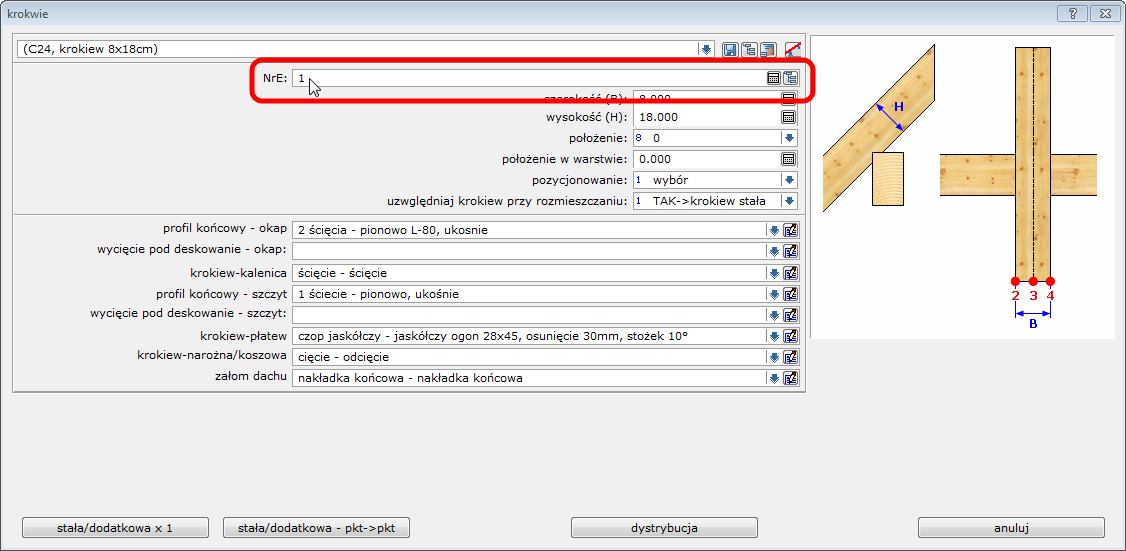Edit the krokiew-płatew joint definition icon
Viewport: 1126px width, 551px height.
point(790,336)
